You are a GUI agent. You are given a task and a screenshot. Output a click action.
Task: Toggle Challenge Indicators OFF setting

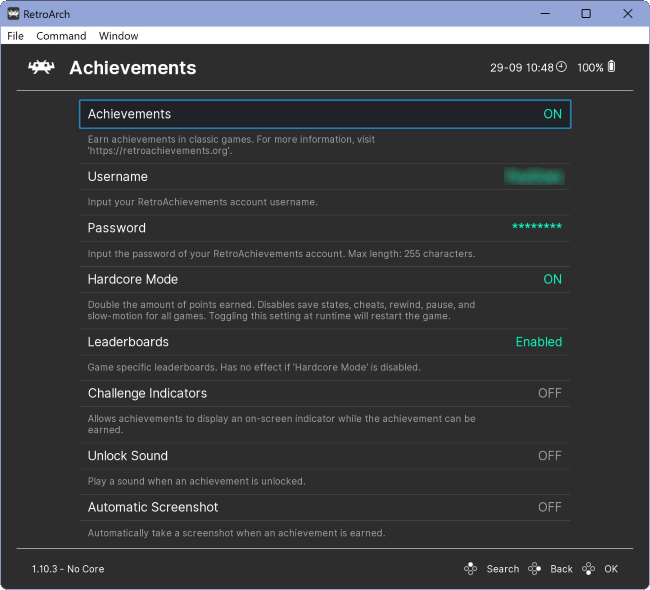tap(325, 393)
